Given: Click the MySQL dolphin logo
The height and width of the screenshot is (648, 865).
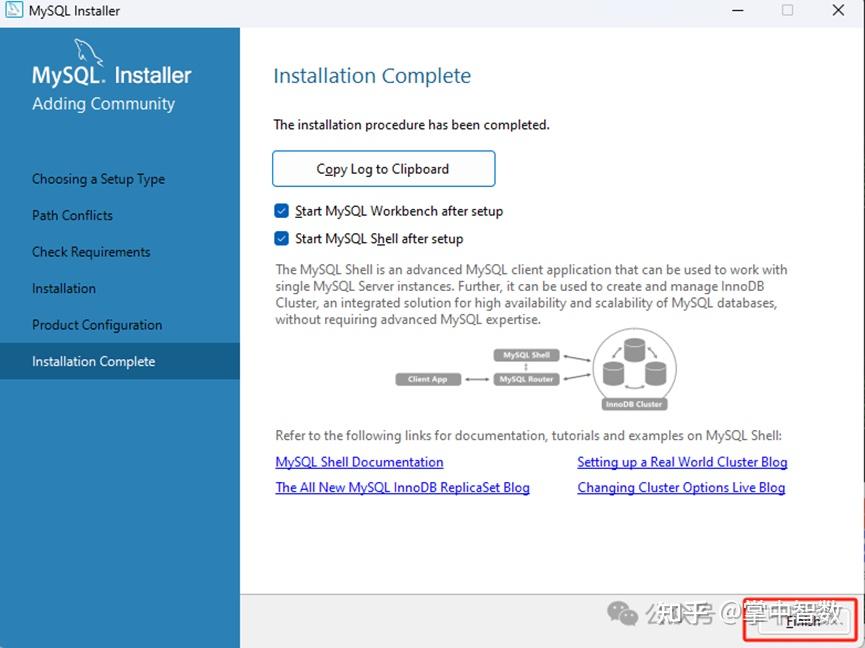Looking at the screenshot, I should (89, 52).
